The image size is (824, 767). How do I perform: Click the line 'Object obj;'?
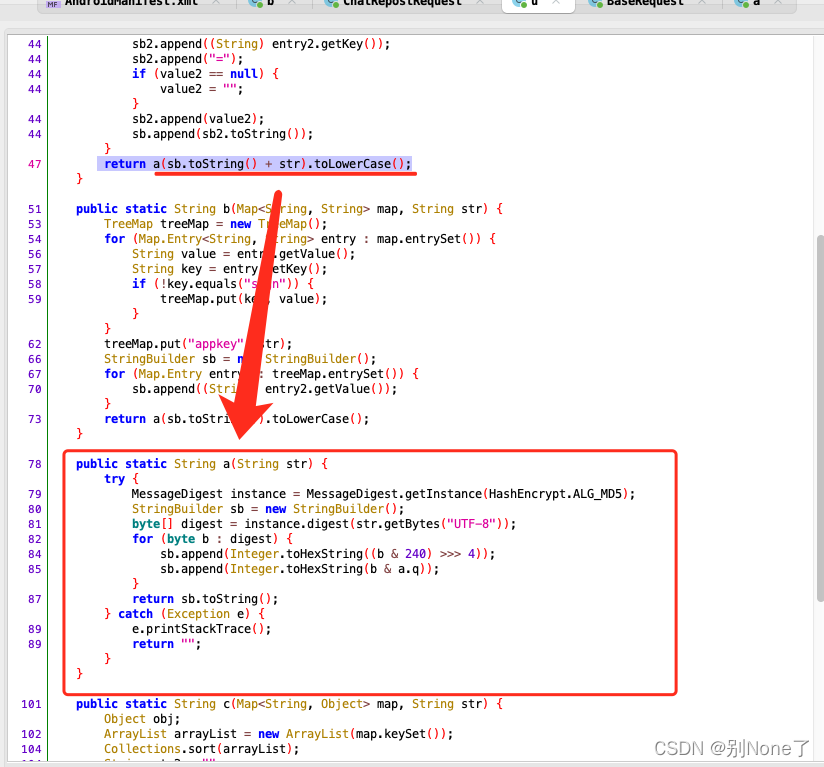(x=142, y=719)
